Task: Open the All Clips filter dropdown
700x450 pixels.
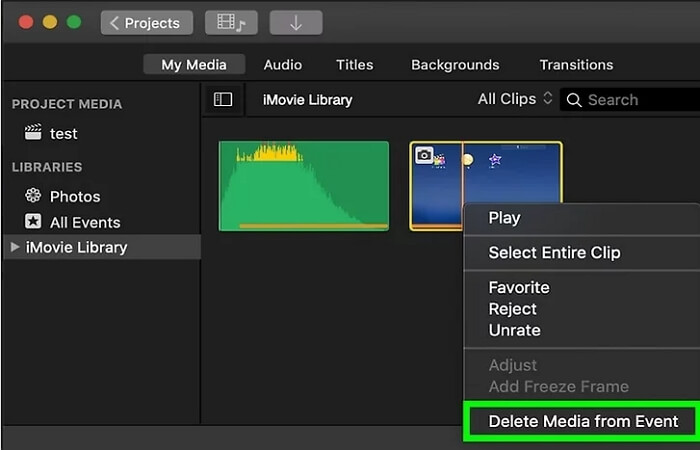Action: click(515, 99)
